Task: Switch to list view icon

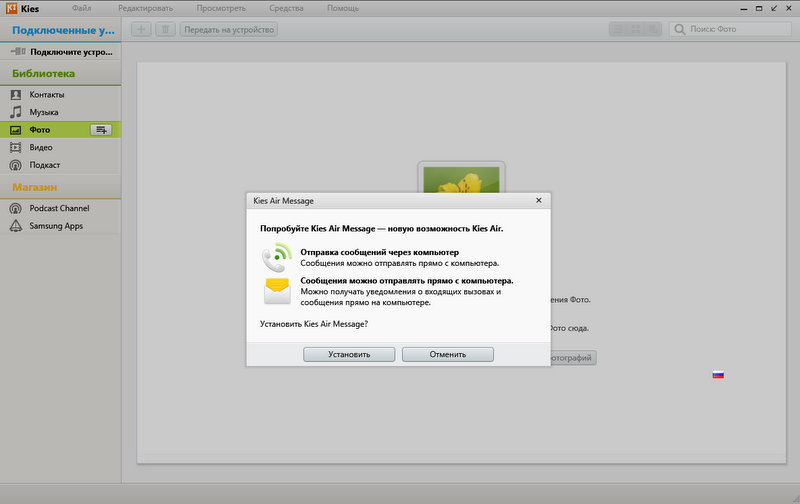Action: pos(618,30)
